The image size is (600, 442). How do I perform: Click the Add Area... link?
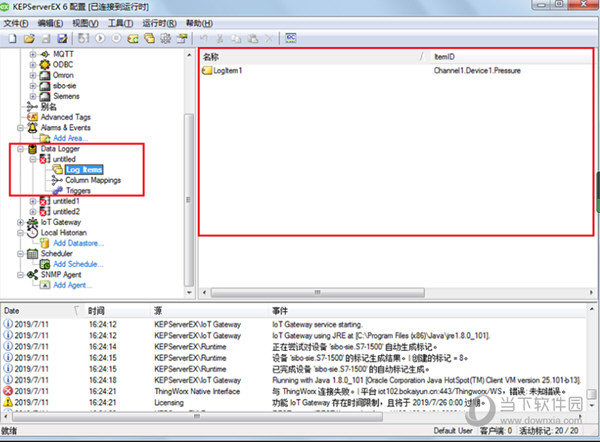pos(70,138)
